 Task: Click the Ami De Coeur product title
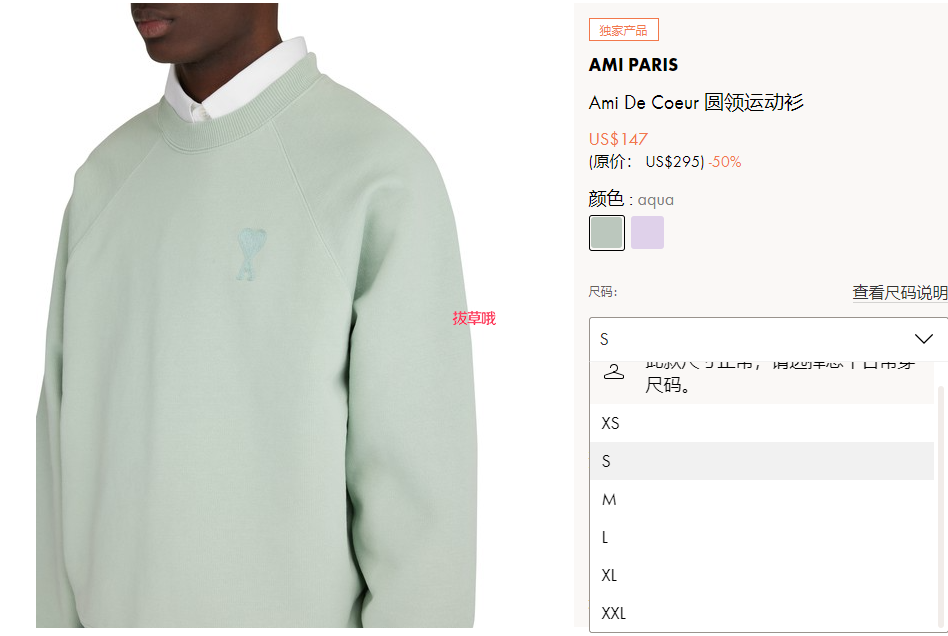(696, 102)
